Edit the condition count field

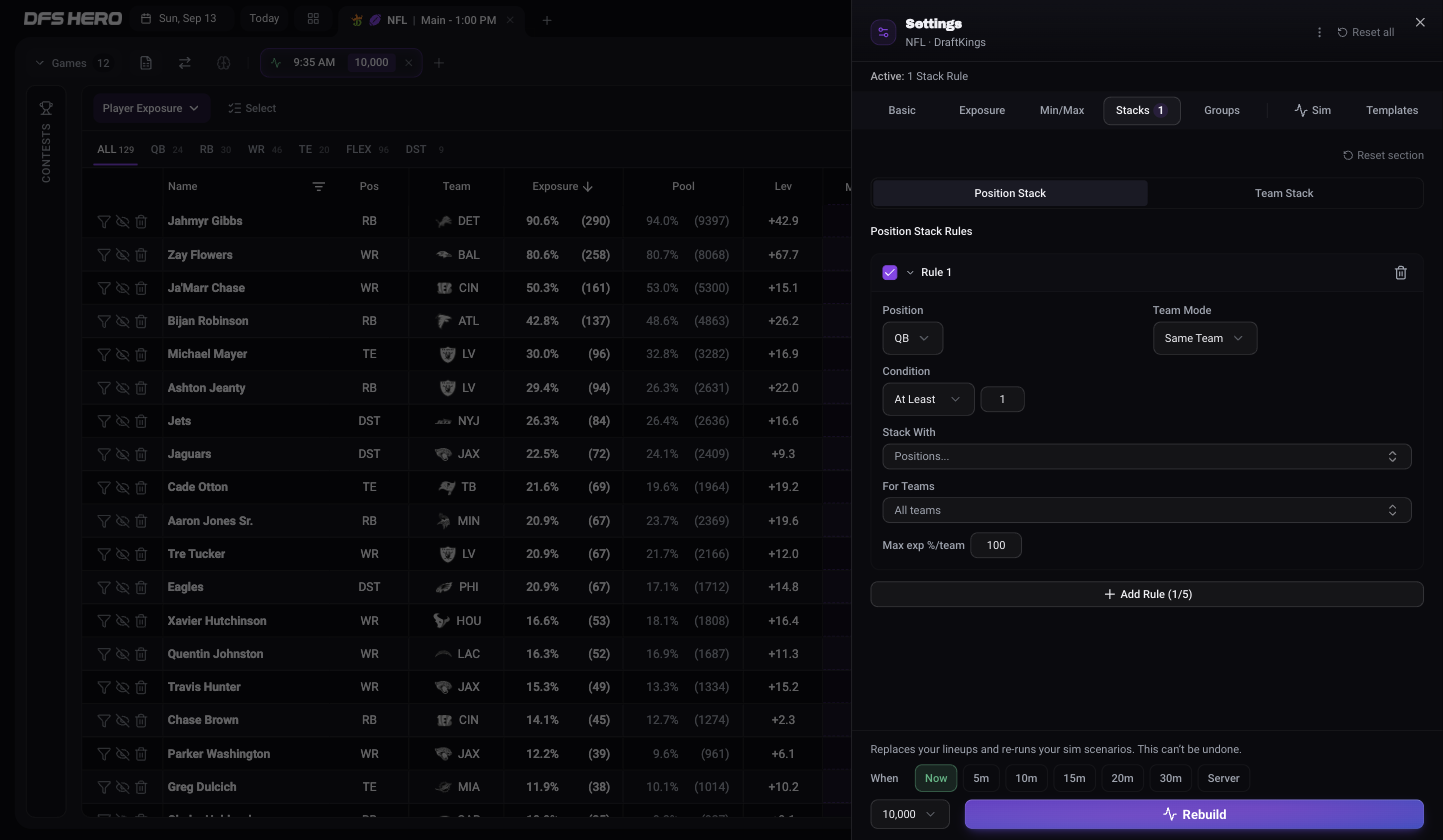coord(1002,399)
